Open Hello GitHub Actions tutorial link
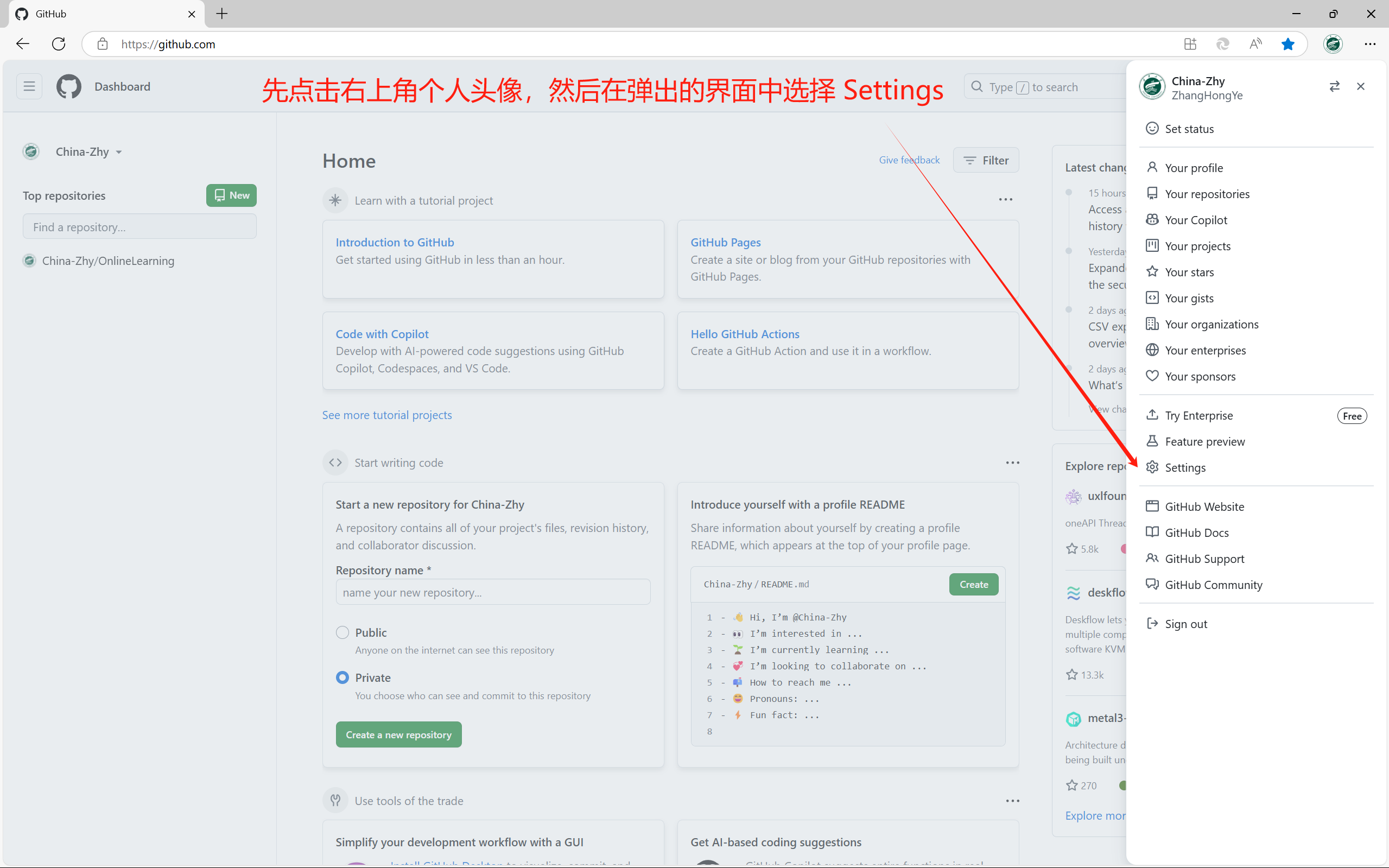Viewport: 1389px width, 868px height. point(745,334)
